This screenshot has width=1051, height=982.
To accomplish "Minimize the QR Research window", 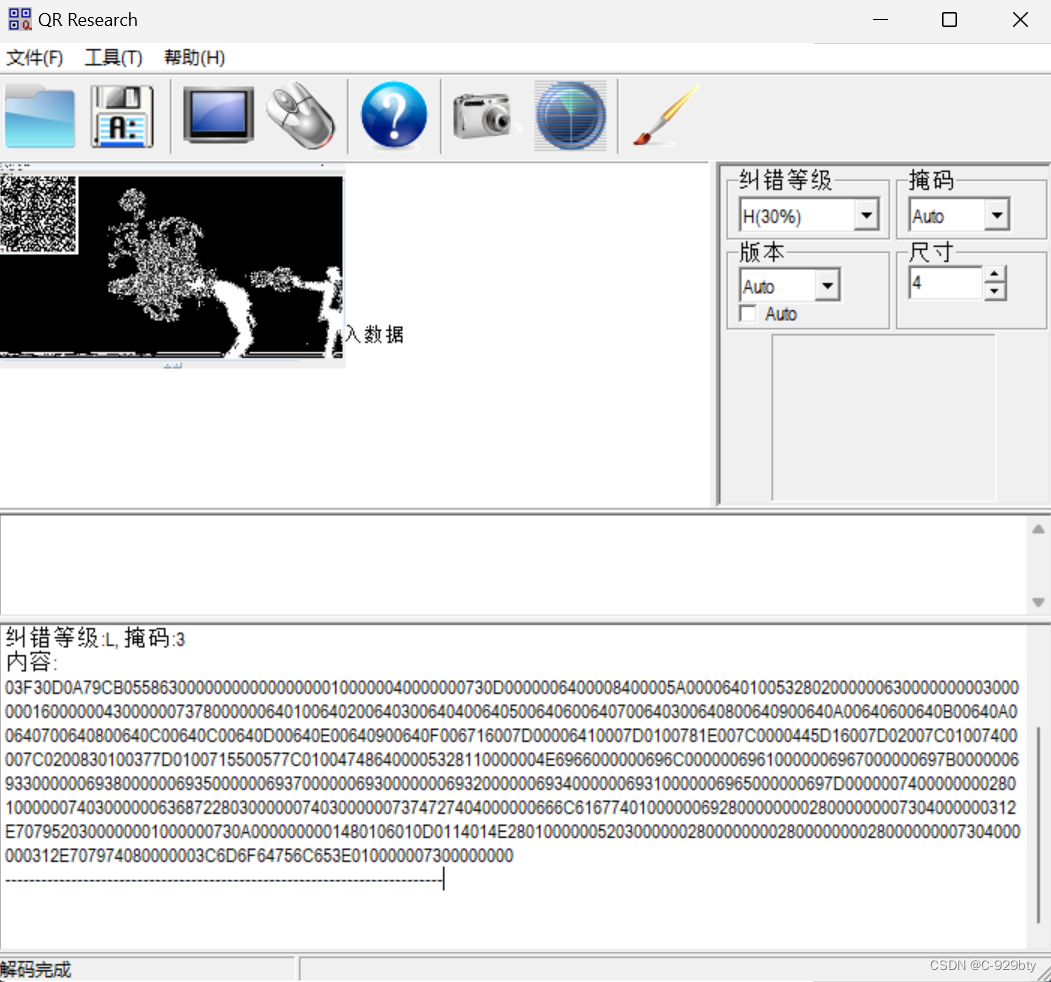I will click(880, 20).
